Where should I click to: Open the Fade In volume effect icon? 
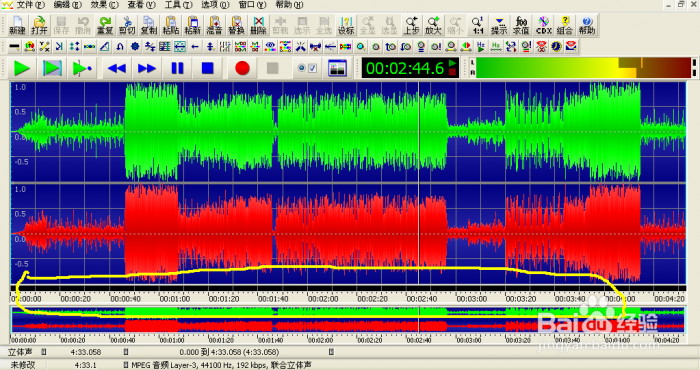(391, 46)
